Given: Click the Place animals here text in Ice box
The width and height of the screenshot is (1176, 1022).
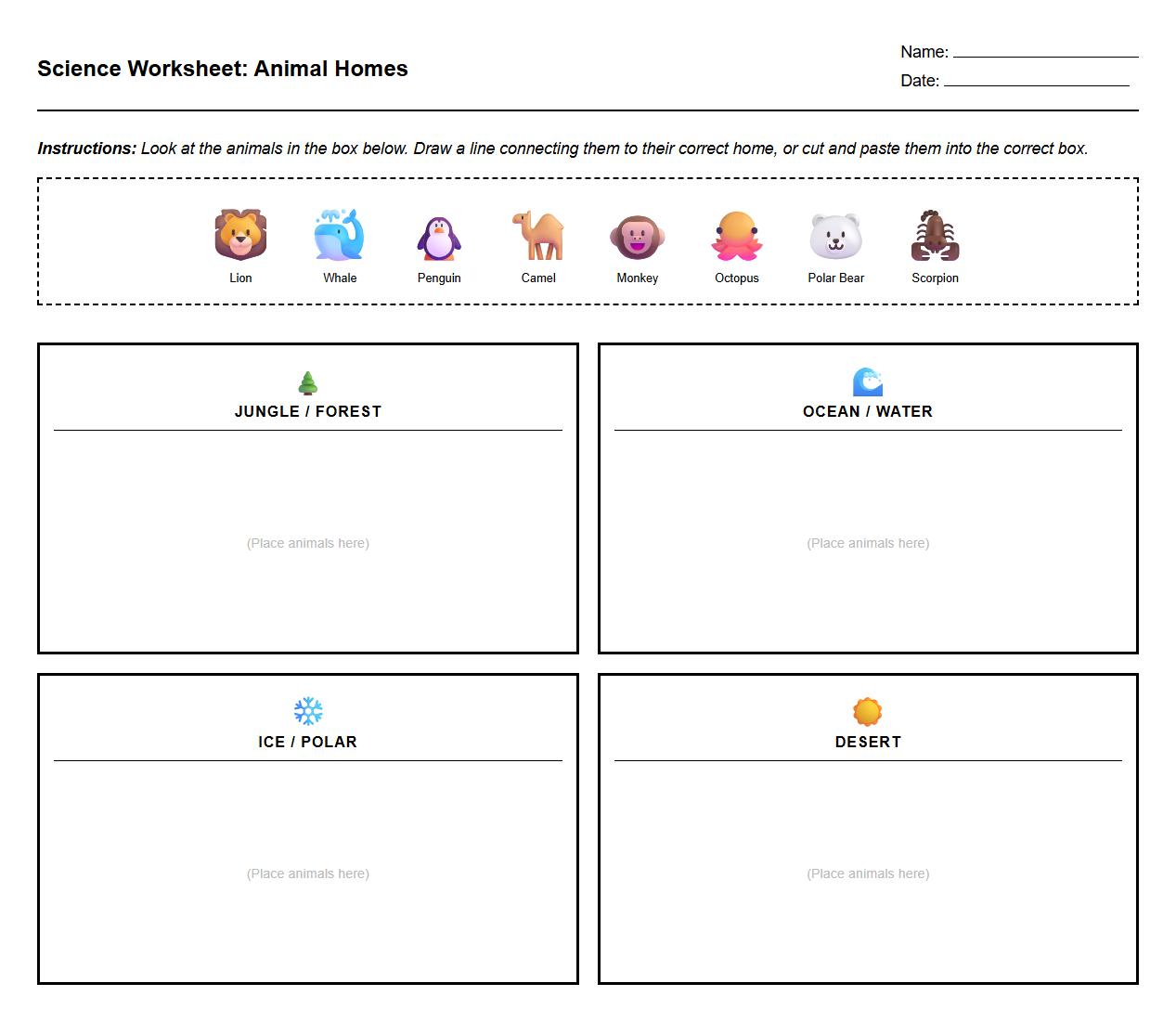Looking at the screenshot, I should coord(308,873).
